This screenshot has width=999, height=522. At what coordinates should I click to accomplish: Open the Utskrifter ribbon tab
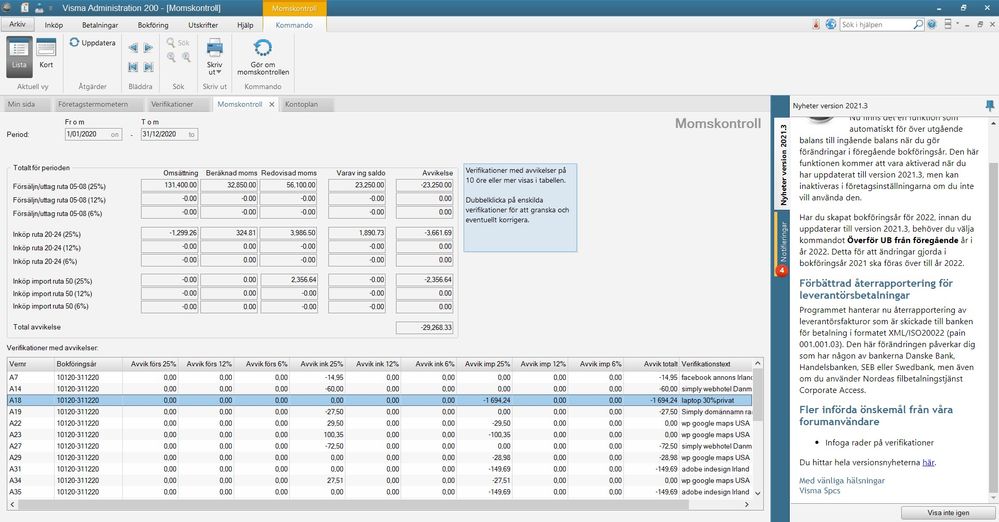point(203,25)
